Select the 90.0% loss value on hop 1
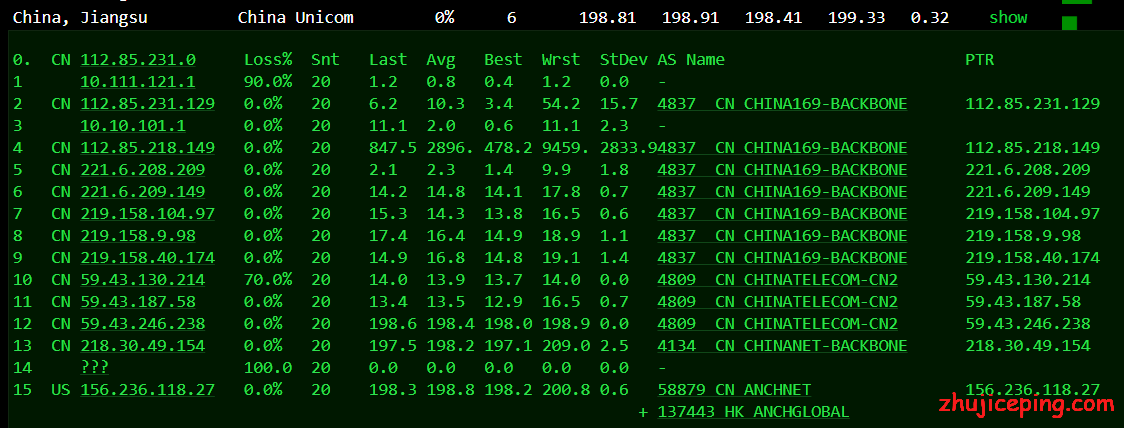 point(268,82)
